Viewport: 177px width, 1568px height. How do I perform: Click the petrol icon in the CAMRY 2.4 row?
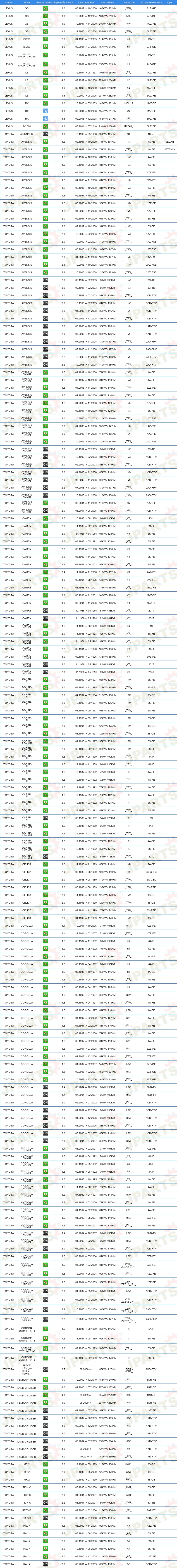45,572
